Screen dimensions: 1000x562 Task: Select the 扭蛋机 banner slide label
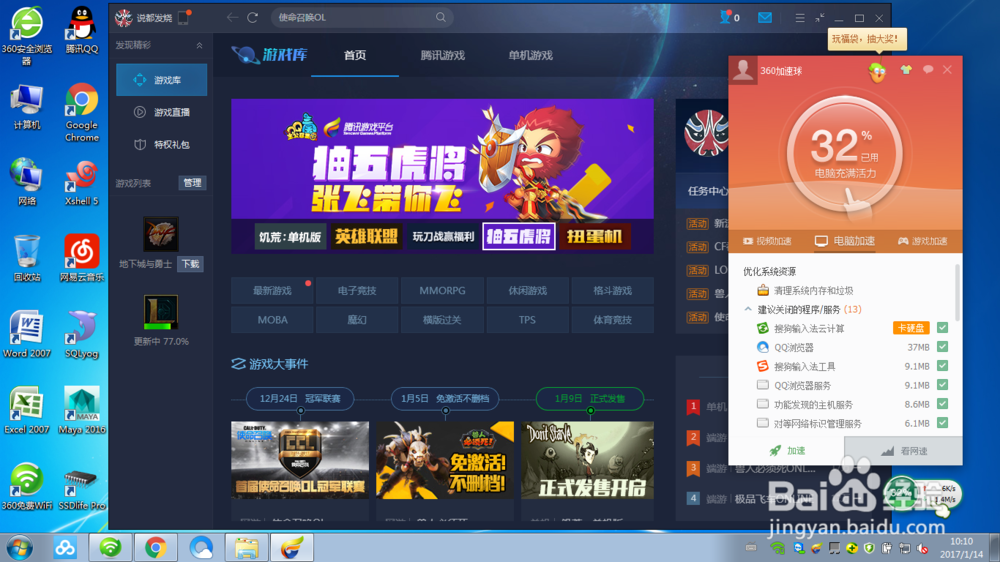click(x=594, y=237)
